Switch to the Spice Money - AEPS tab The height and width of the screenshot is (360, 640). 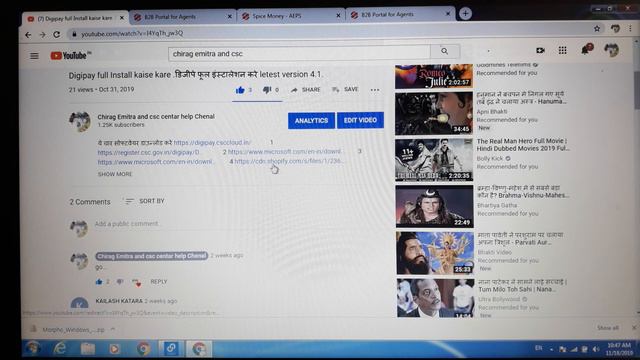pos(291,16)
